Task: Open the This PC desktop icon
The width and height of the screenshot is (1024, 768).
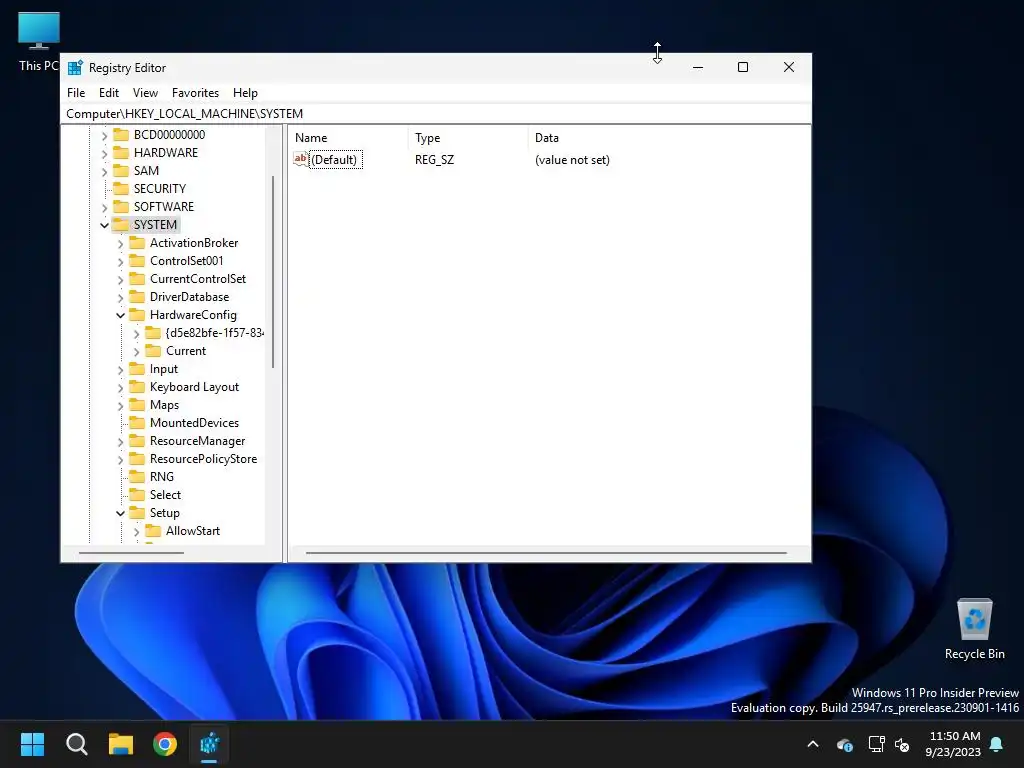Action: click(39, 42)
